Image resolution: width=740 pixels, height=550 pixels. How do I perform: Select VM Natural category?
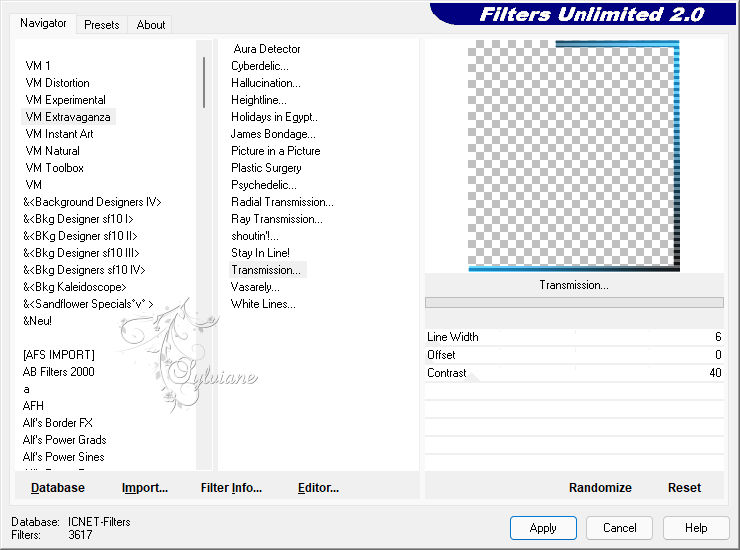[52, 151]
